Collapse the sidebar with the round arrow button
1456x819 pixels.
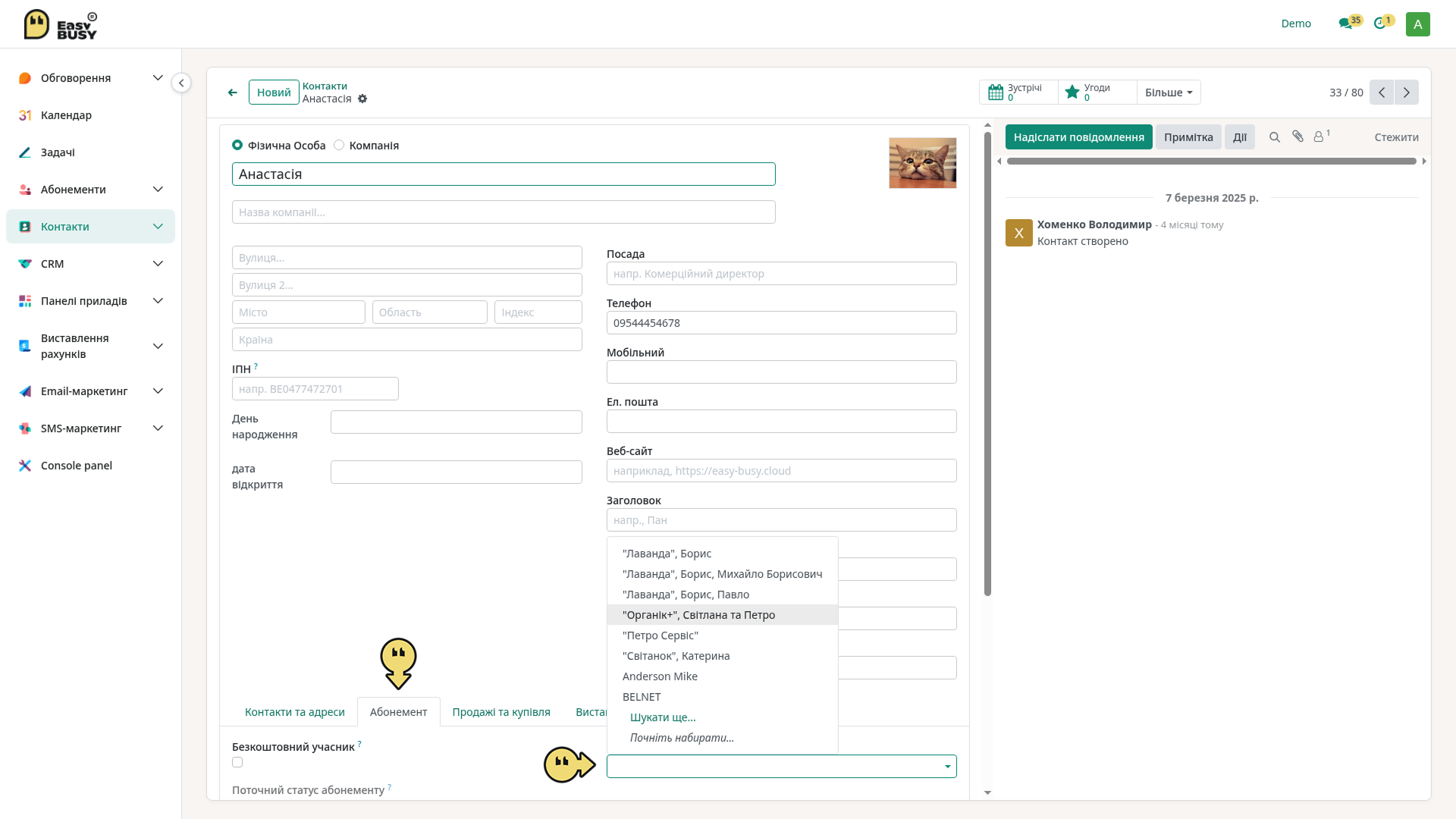coord(181,83)
